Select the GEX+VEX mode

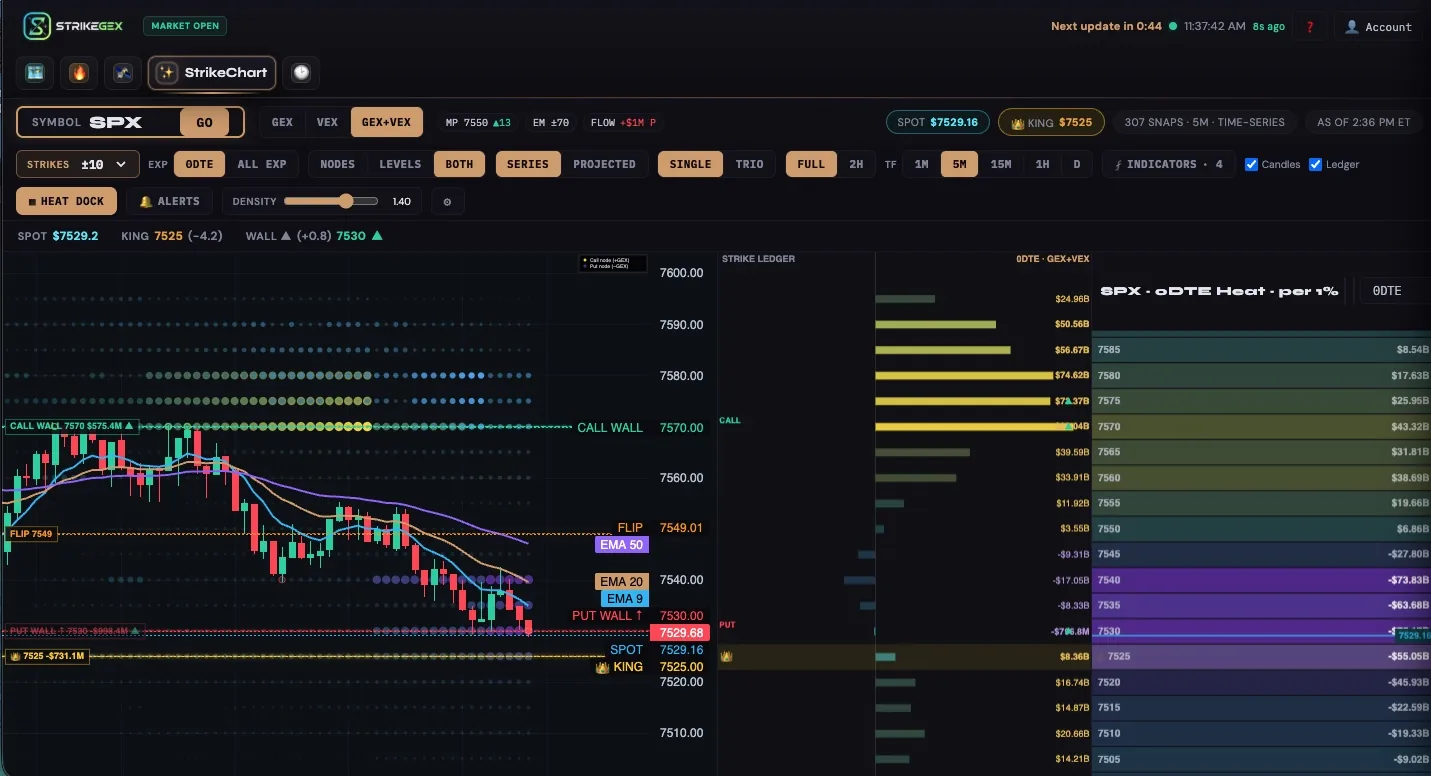386,122
